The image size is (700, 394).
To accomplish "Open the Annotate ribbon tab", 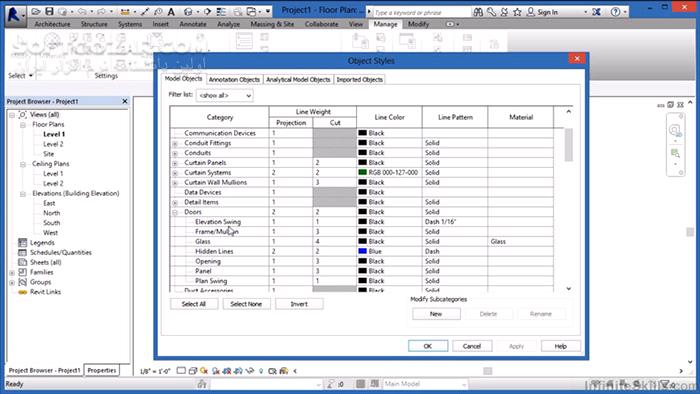I will pos(193,24).
